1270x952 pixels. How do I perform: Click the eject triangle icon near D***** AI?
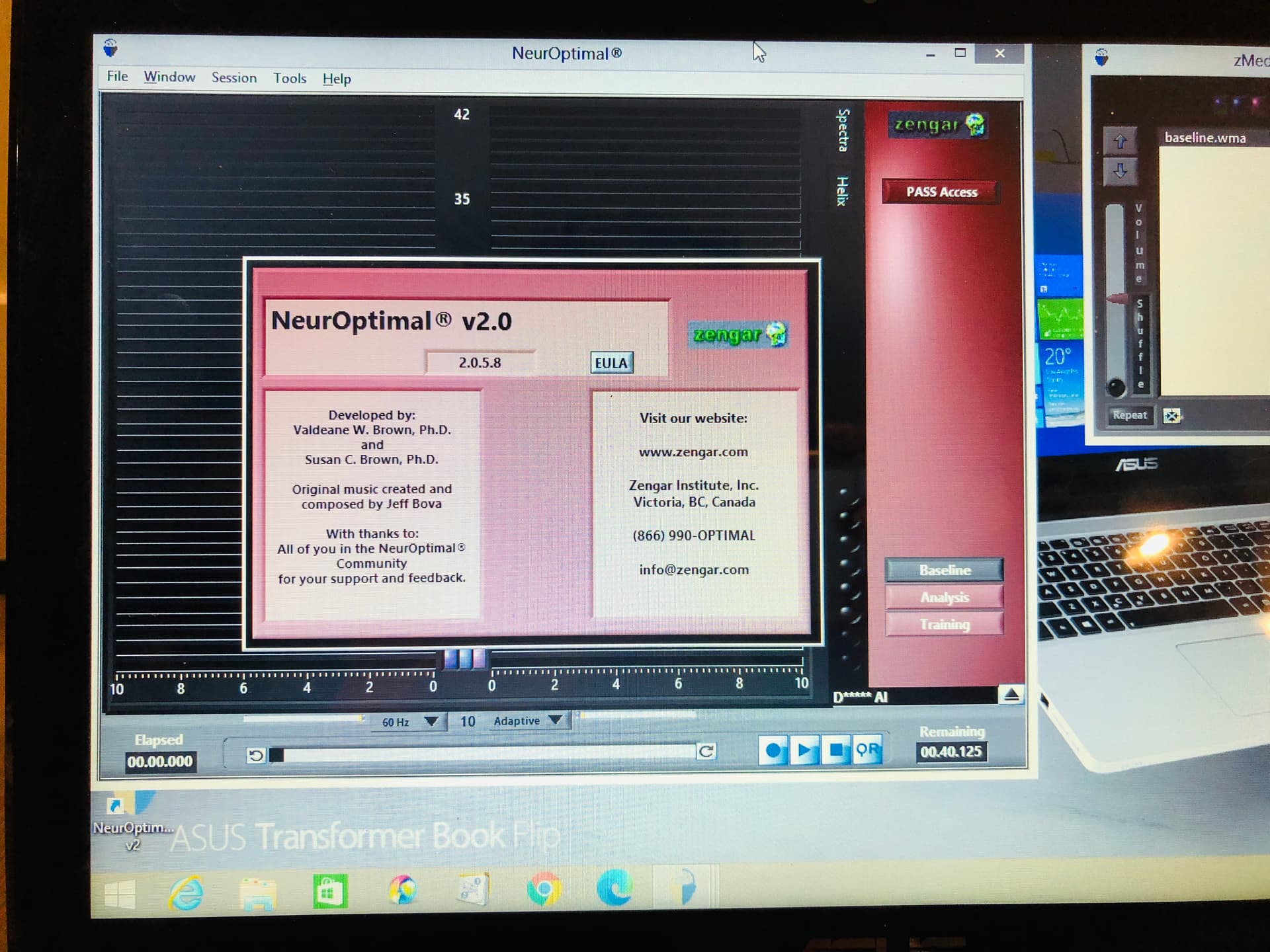point(1011,694)
